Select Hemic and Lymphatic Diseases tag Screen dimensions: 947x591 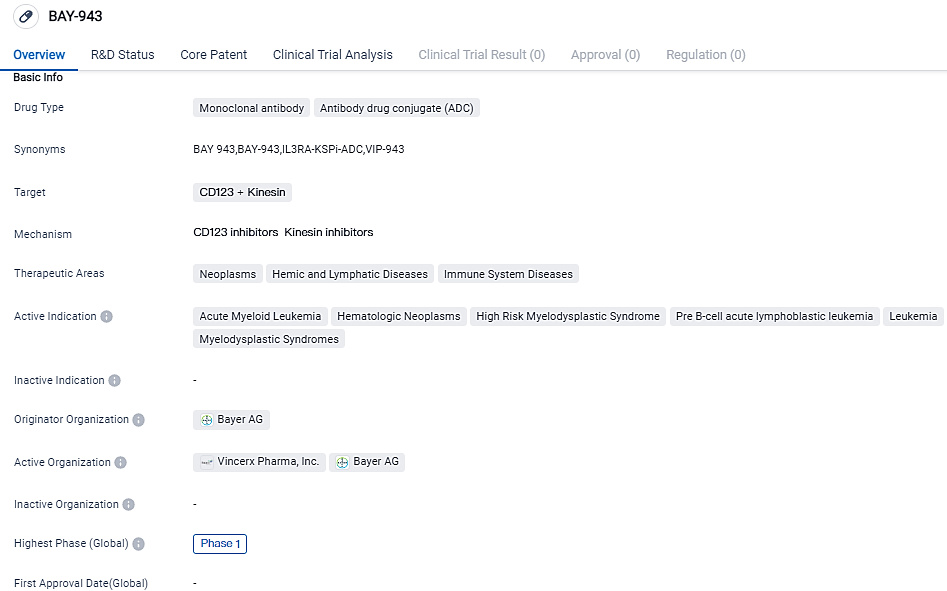click(350, 274)
